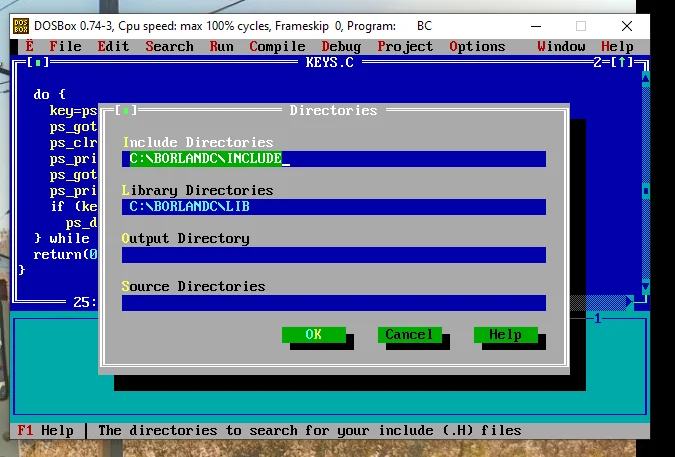This screenshot has width=675, height=457.
Task: Confirm the directories with OK
Action: click(314, 335)
